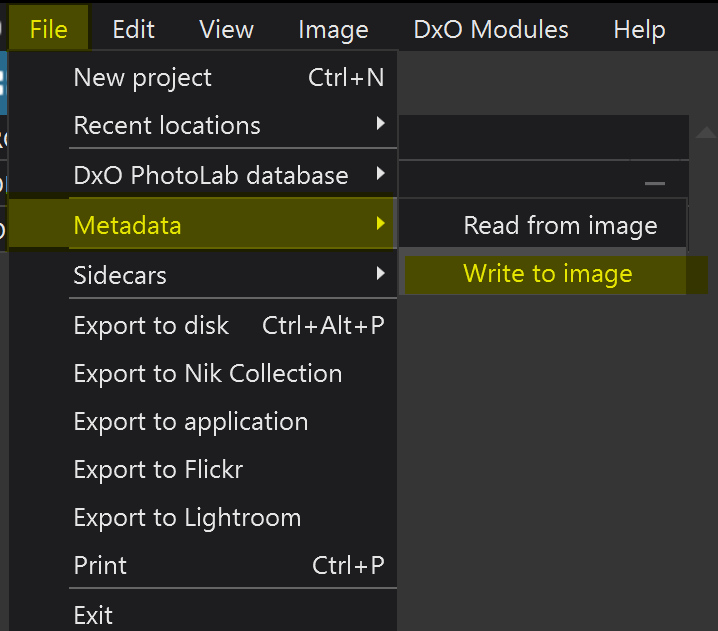Select Export to Nik Collection
Screen dimensions: 718x631
[x=207, y=373]
